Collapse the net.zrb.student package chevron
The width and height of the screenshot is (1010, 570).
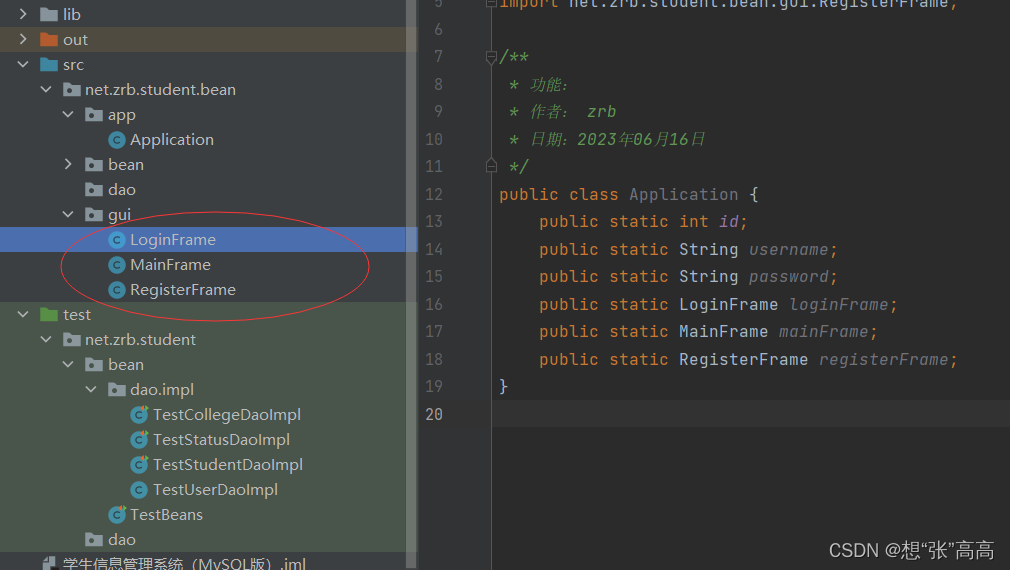click(46, 339)
